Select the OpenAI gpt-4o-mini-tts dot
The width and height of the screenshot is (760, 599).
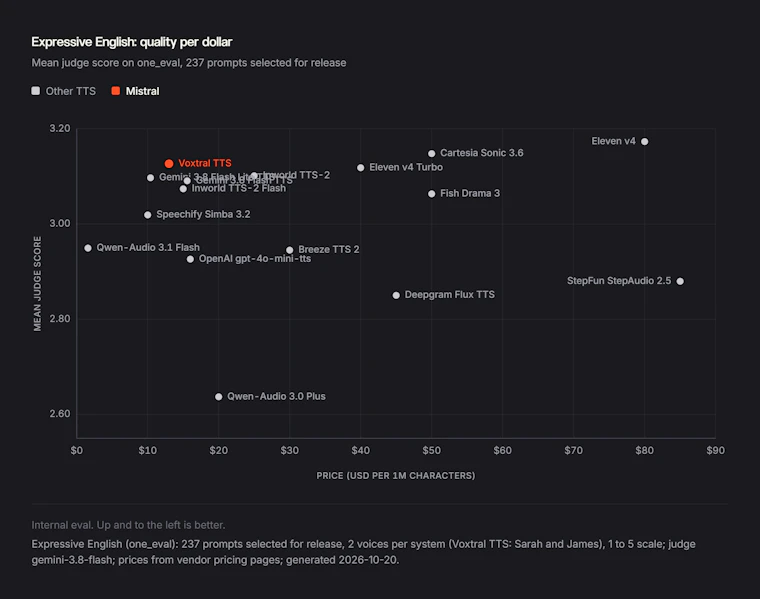pyautogui.click(x=190, y=259)
